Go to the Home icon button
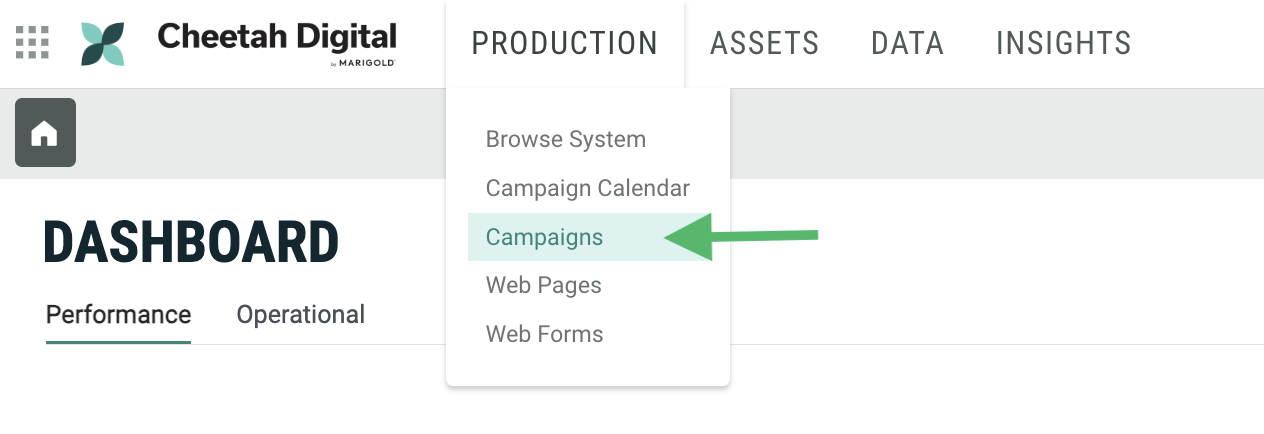Viewport: 1264px width, 434px height. [x=45, y=133]
